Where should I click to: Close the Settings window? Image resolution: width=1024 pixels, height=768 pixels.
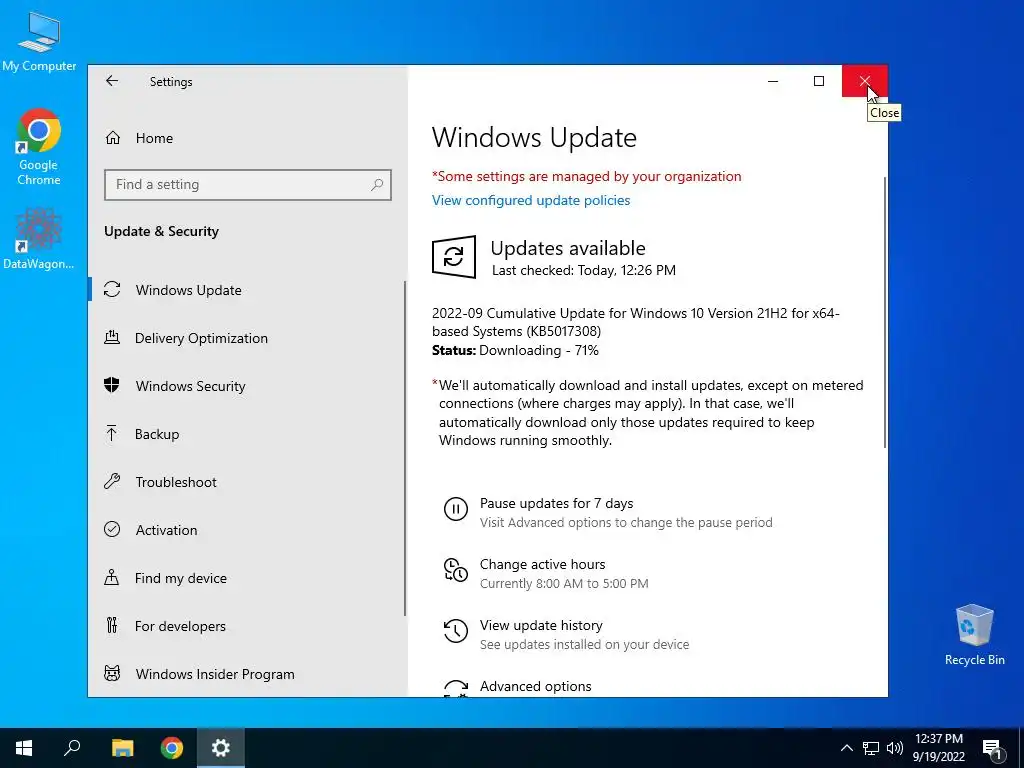pos(865,81)
